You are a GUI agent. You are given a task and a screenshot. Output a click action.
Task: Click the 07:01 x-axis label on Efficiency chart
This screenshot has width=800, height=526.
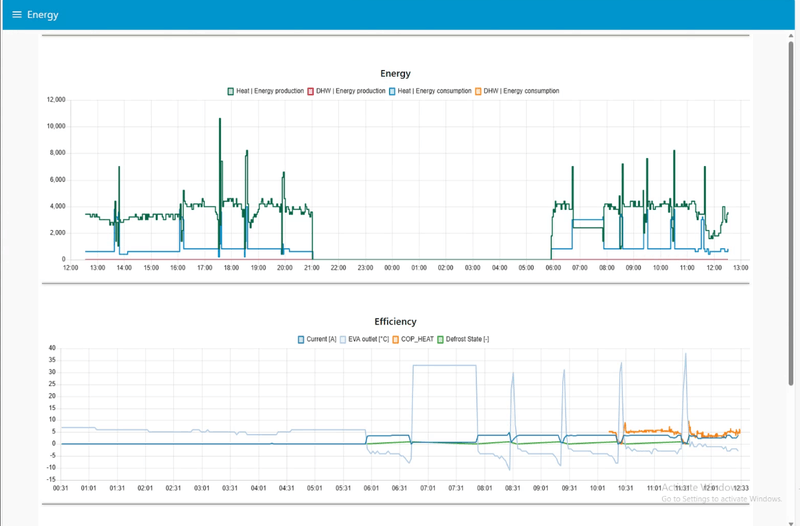tap(428, 488)
